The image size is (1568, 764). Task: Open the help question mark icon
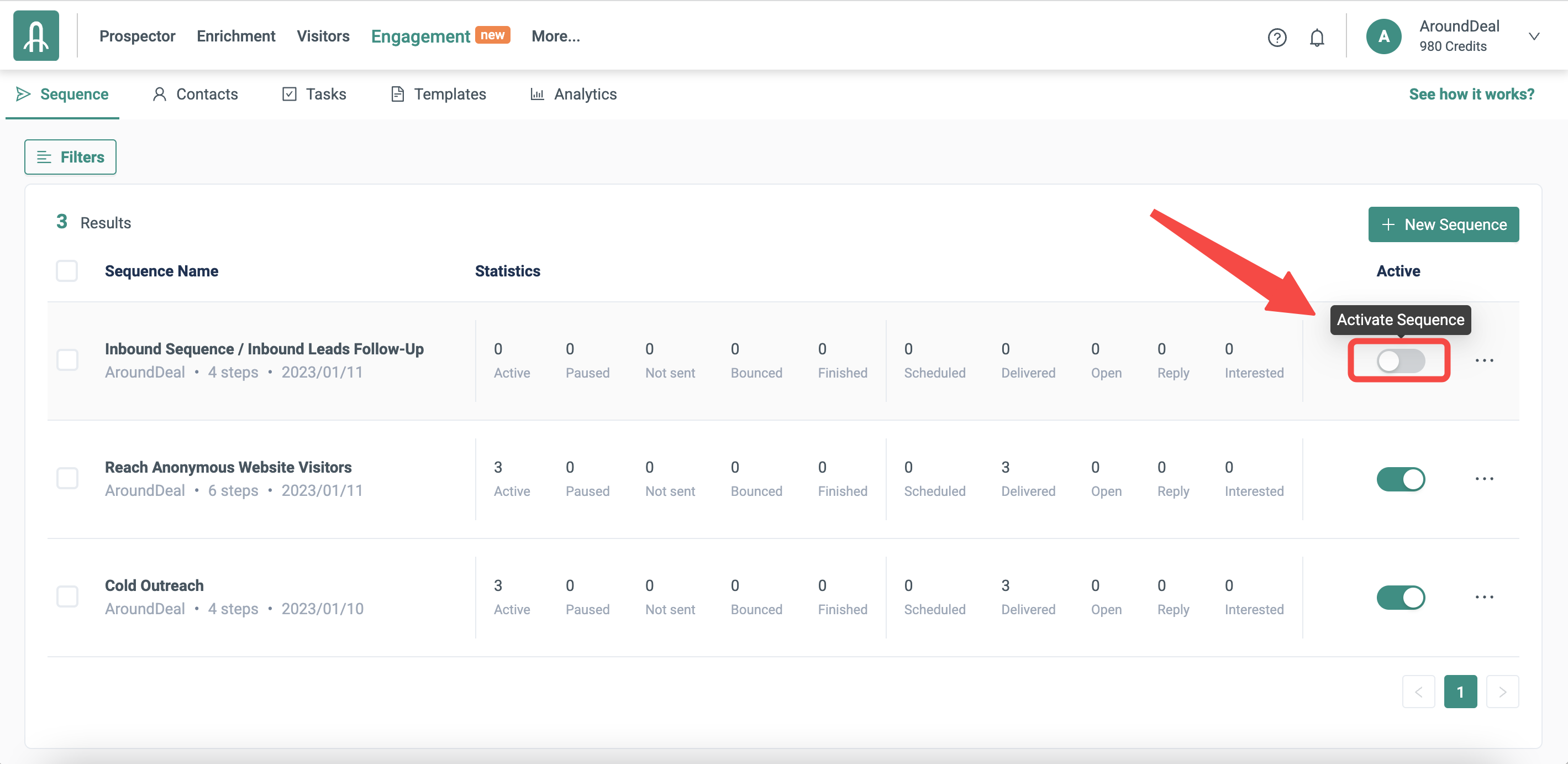pyautogui.click(x=1276, y=38)
